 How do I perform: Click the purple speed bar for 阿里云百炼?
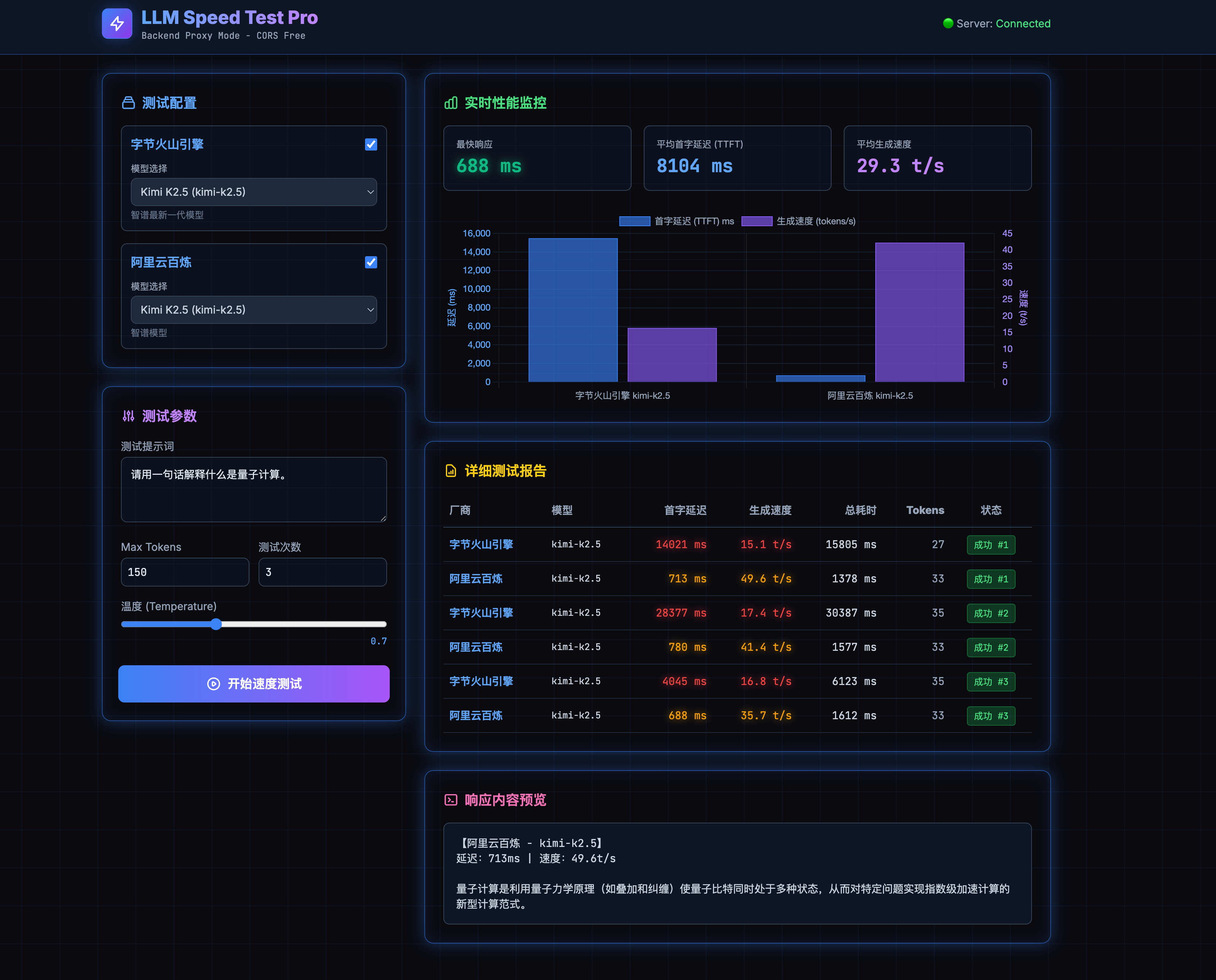(920, 312)
